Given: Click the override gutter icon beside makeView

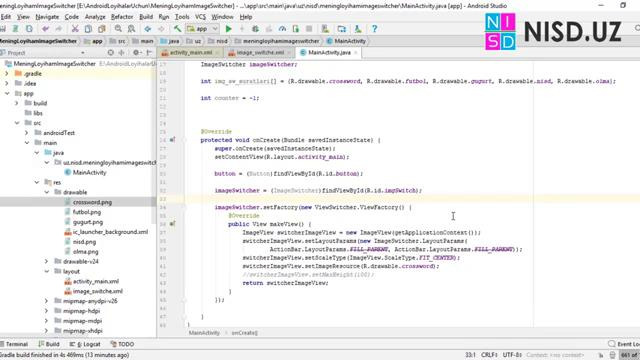Looking at the screenshot, I should pos(172,224).
